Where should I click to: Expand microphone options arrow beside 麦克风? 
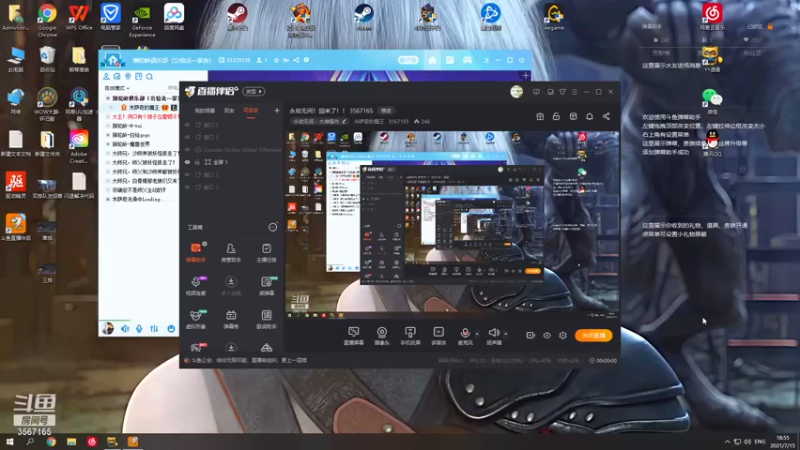[477, 334]
